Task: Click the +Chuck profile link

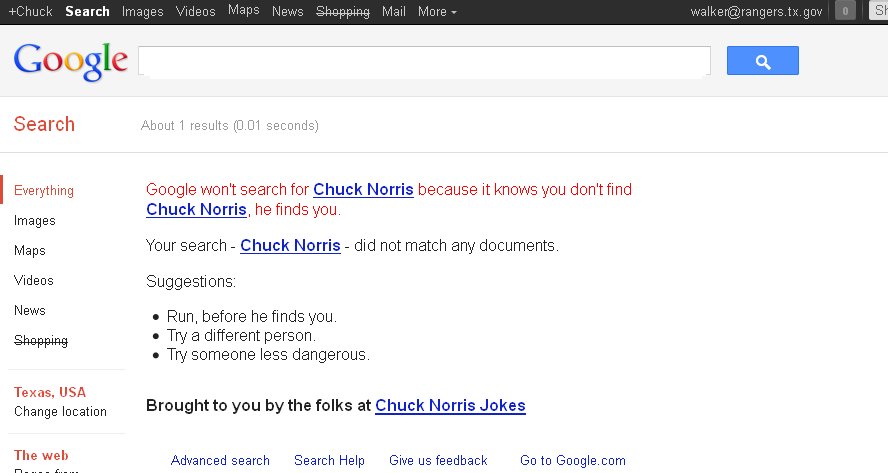Action: (x=30, y=12)
